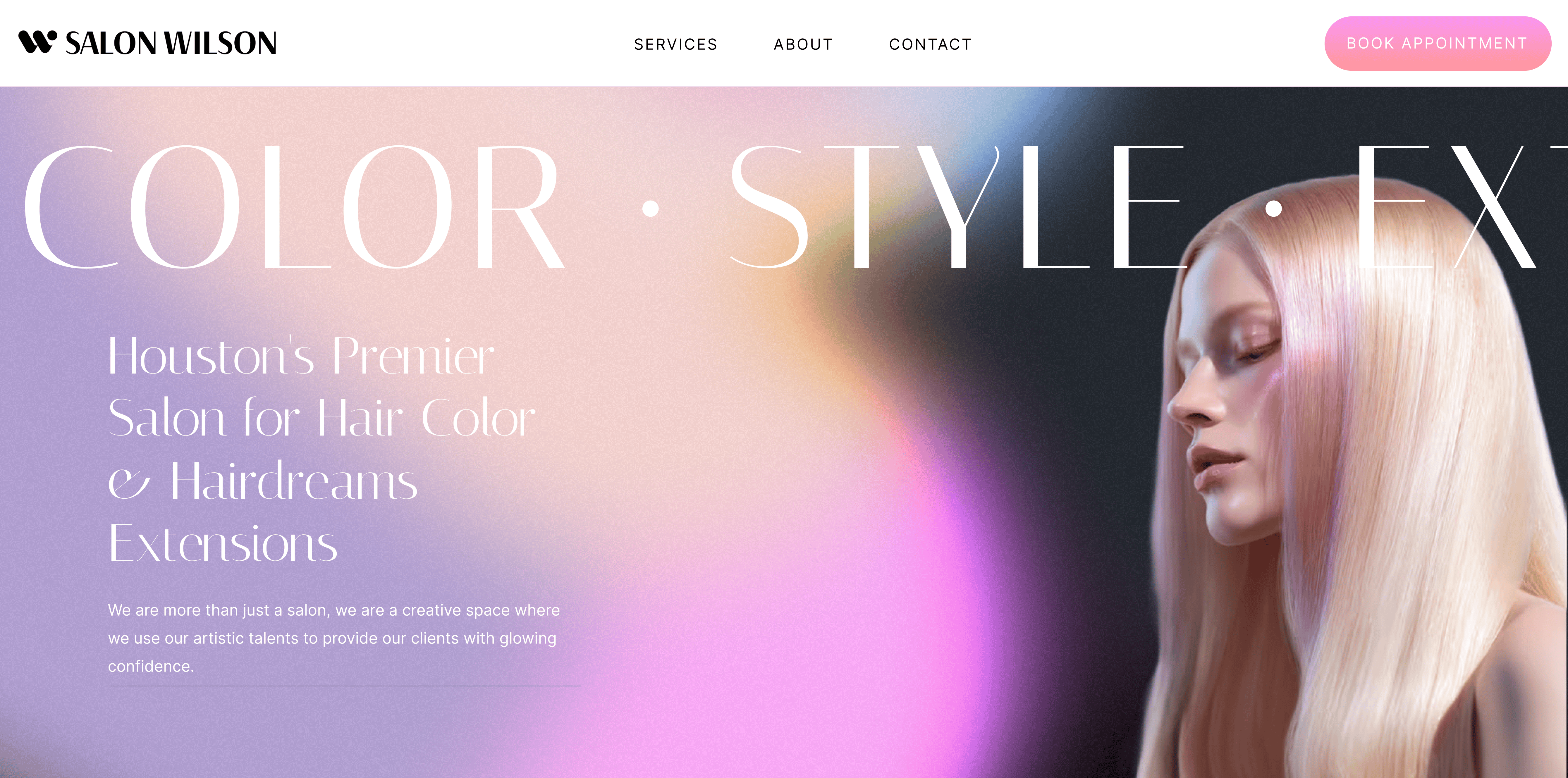Open the Contact navigation link
The height and width of the screenshot is (778, 1568).
pyautogui.click(x=930, y=44)
